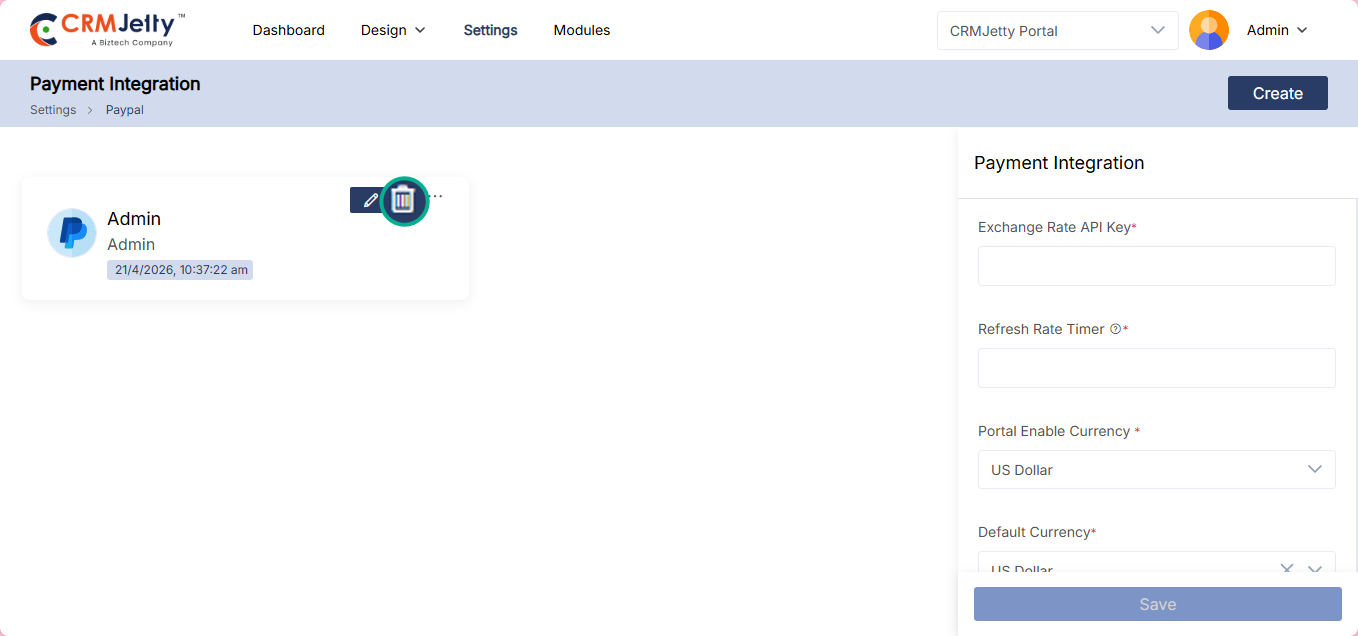Go to the Dashboard menu item
This screenshot has height=636, width=1358.
point(288,30)
